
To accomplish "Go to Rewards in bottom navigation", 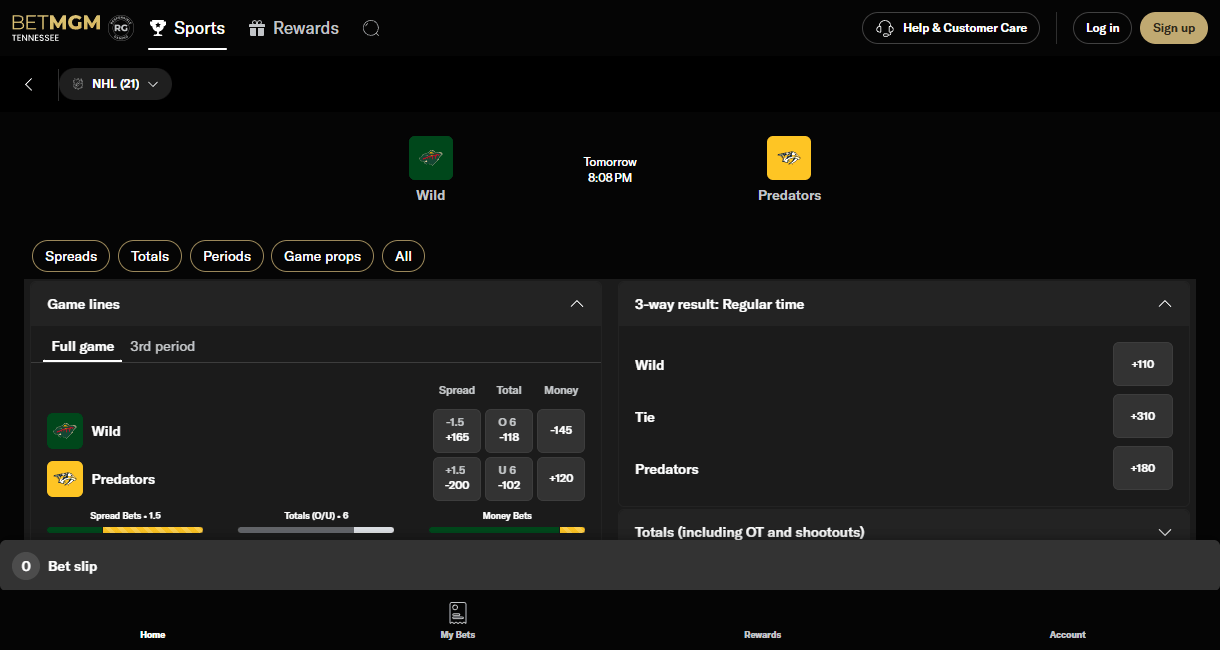I will [x=763, y=635].
